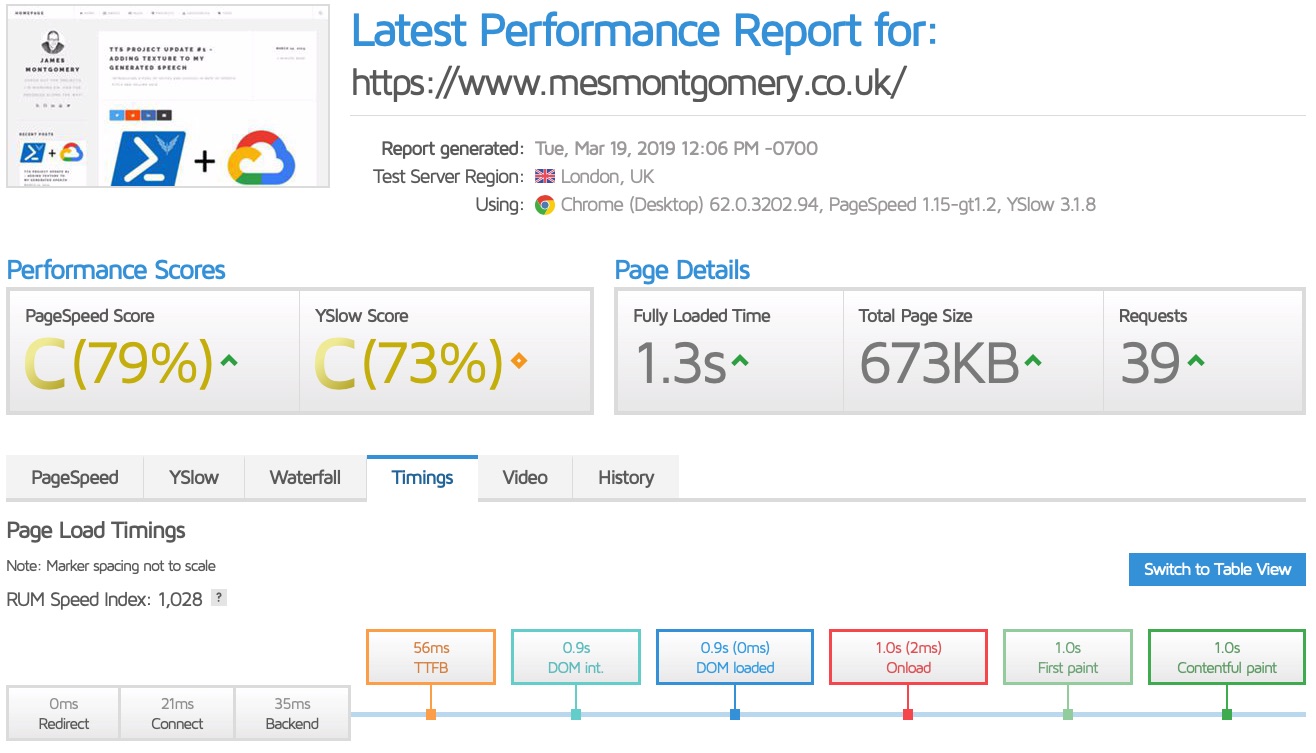Open the mesmontgomery.co.uk report URL
This screenshot has width=1316, height=753.
(628, 83)
